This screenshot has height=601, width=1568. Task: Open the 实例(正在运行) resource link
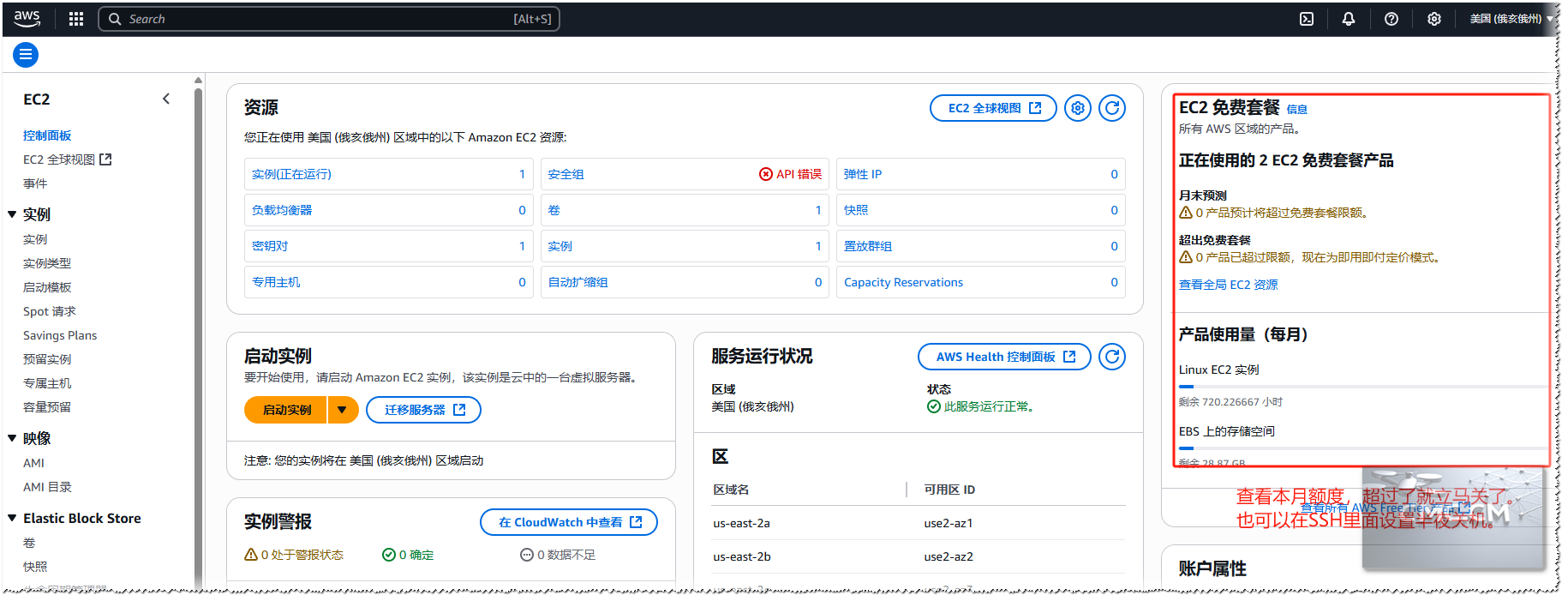(x=291, y=174)
